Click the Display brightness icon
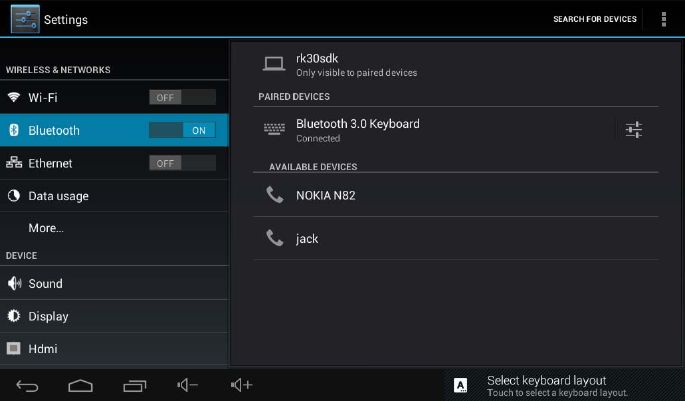 [x=14, y=316]
